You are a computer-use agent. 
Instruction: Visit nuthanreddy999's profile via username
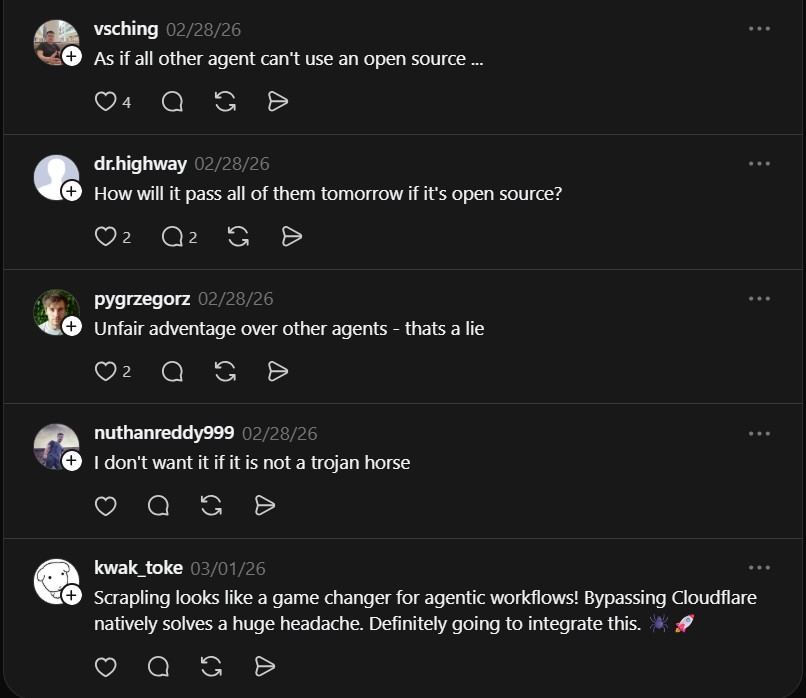point(164,433)
